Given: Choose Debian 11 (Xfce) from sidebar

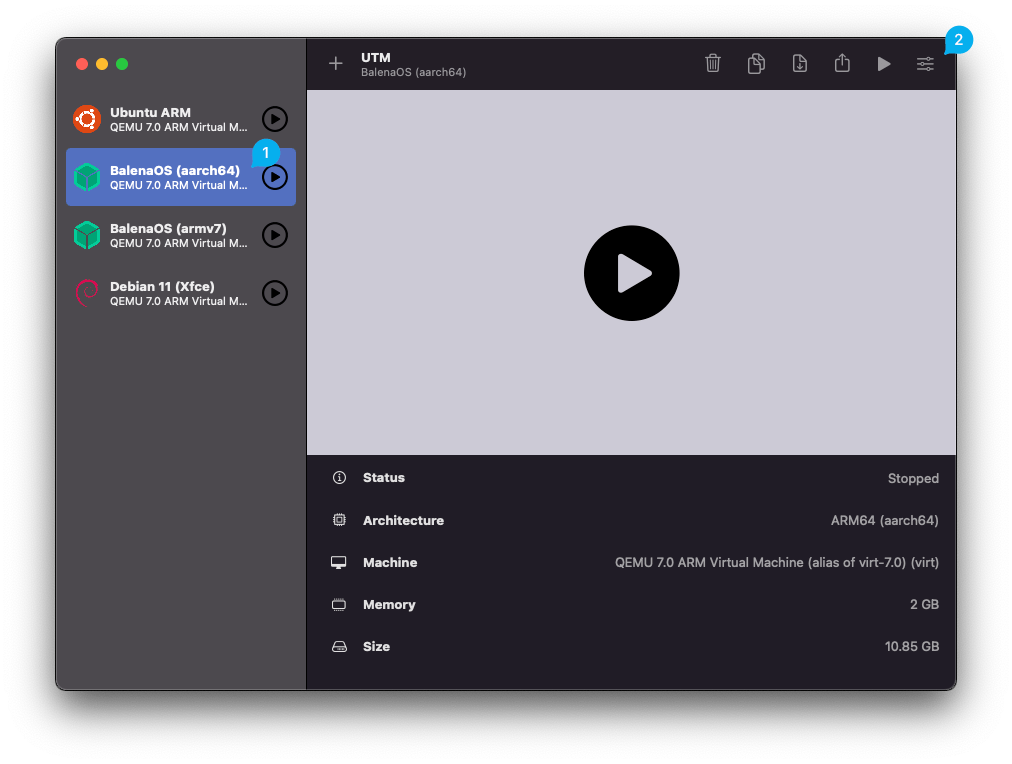Looking at the screenshot, I should point(165,293).
